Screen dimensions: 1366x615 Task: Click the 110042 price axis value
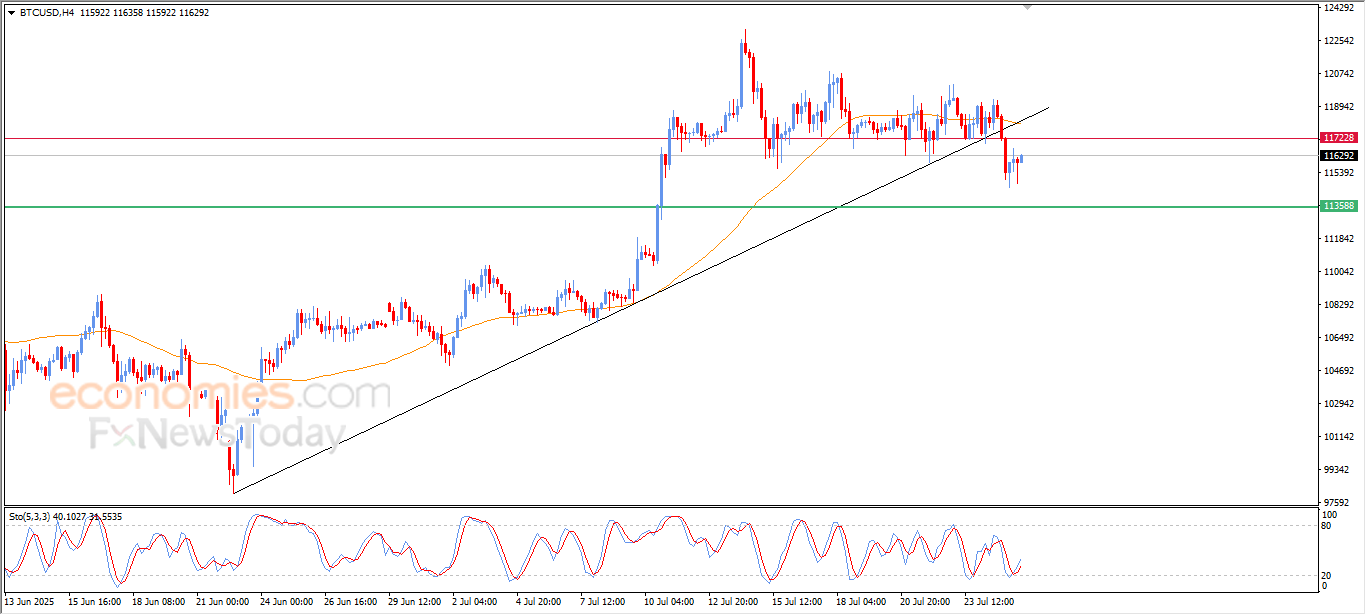coord(1338,272)
